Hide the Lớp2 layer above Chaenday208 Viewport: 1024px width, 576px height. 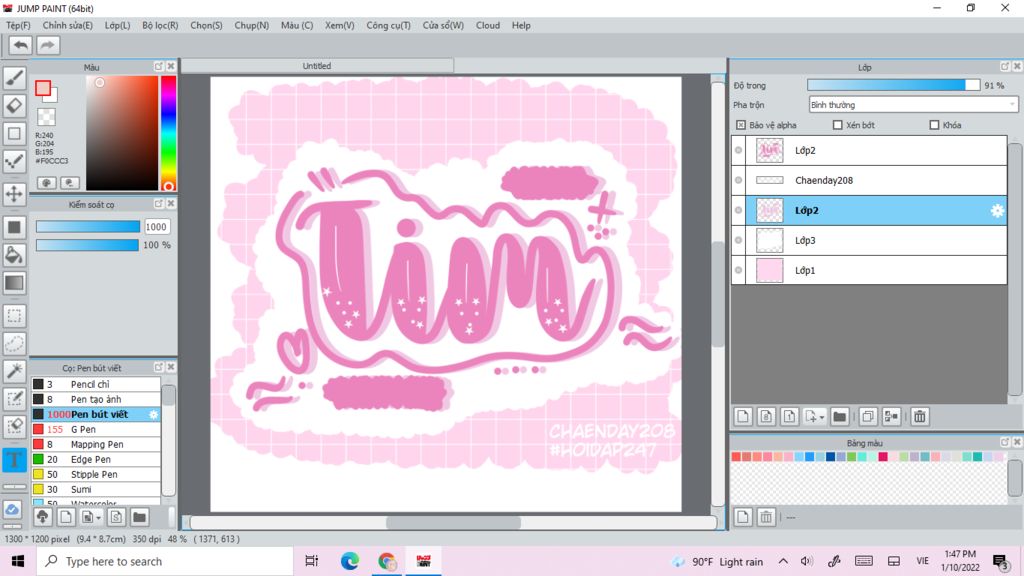tap(739, 150)
